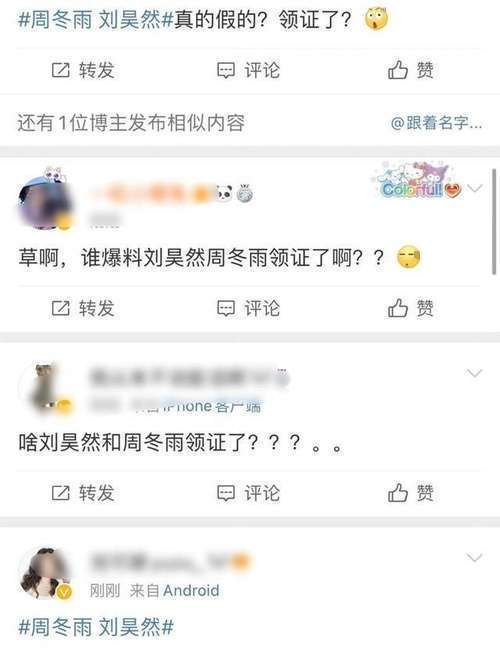This screenshot has width=500, height=668.
Task: Open chevron menu on the Android post
Action: [x=474, y=558]
